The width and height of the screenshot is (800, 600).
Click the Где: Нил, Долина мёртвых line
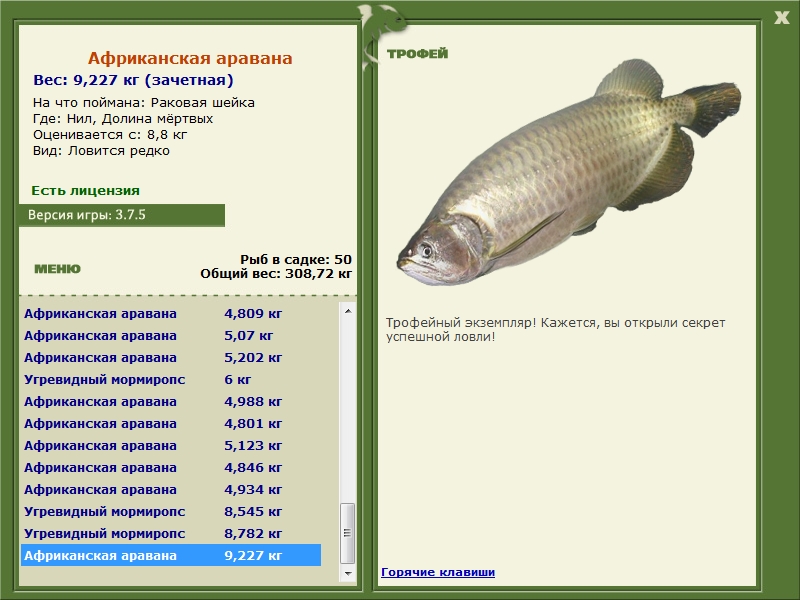click(x=122, y=119)
